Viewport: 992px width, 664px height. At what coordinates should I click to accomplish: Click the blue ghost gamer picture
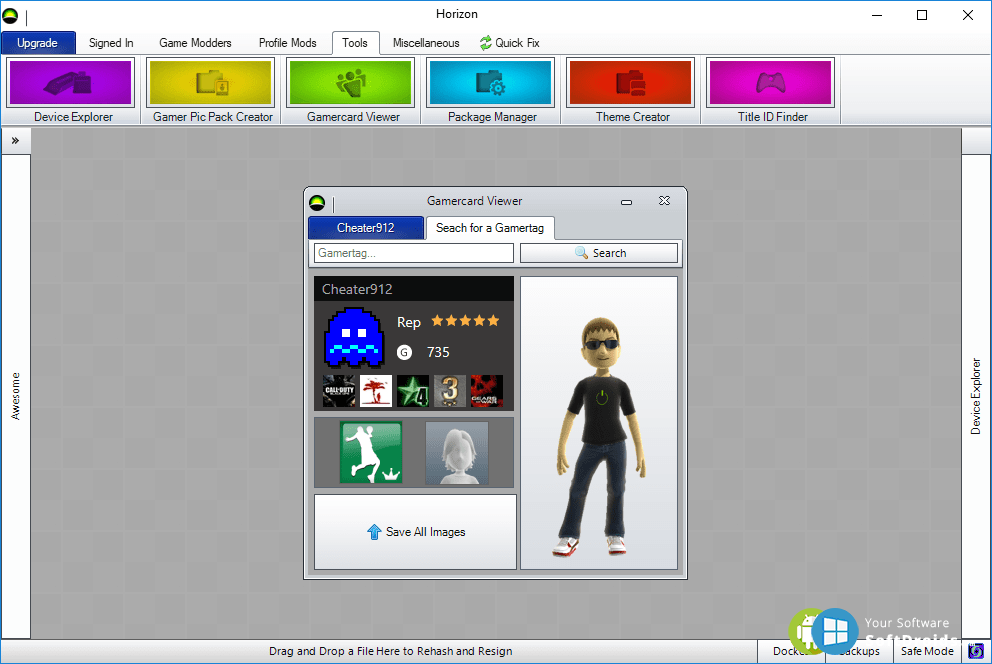[354, 338]
